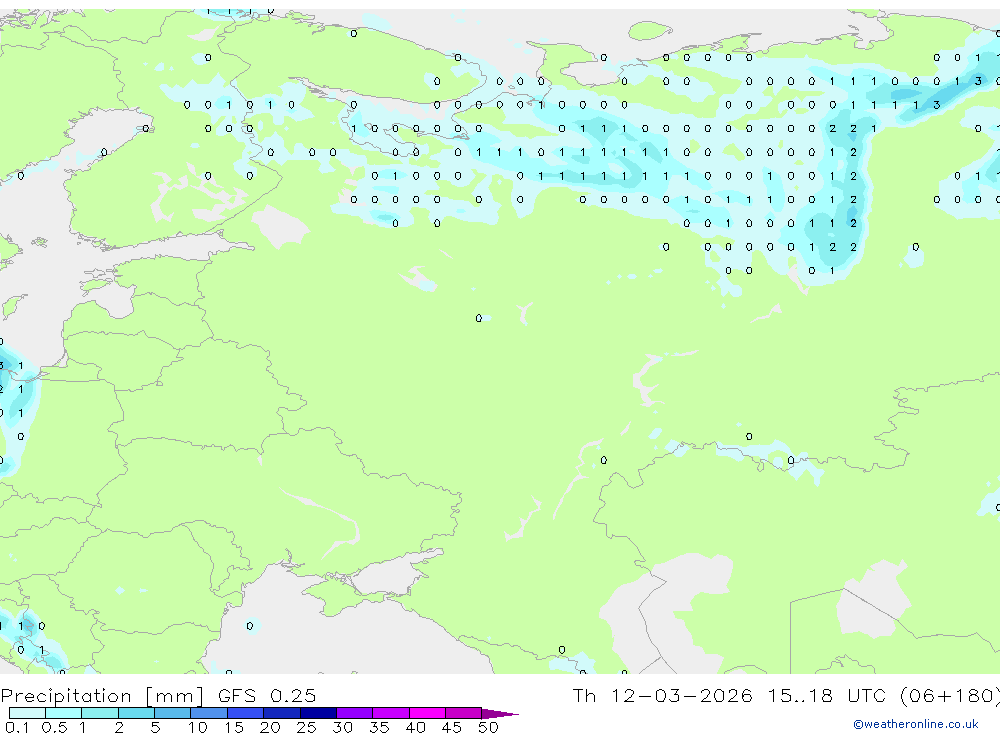Viewport: 1000px width, 733px height.
Task: Click the '12-03-2026' date text
Action: click(681, 695)
